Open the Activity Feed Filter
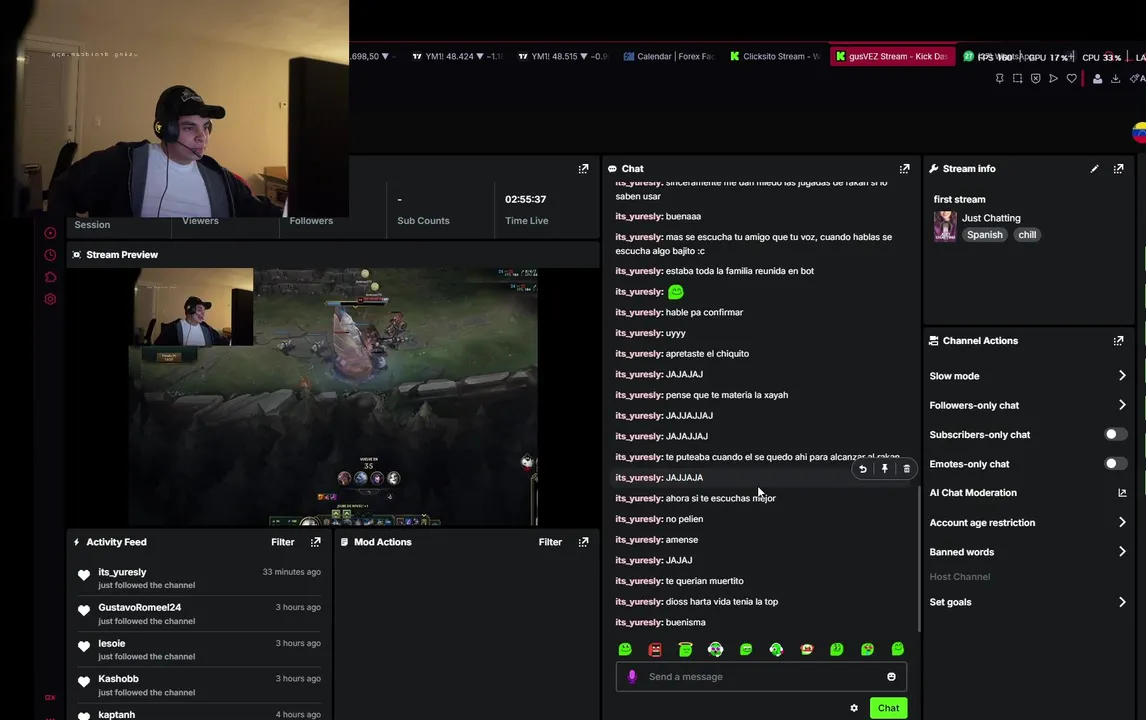Viewport: 1146px width, 720px height. pos(282,542)
